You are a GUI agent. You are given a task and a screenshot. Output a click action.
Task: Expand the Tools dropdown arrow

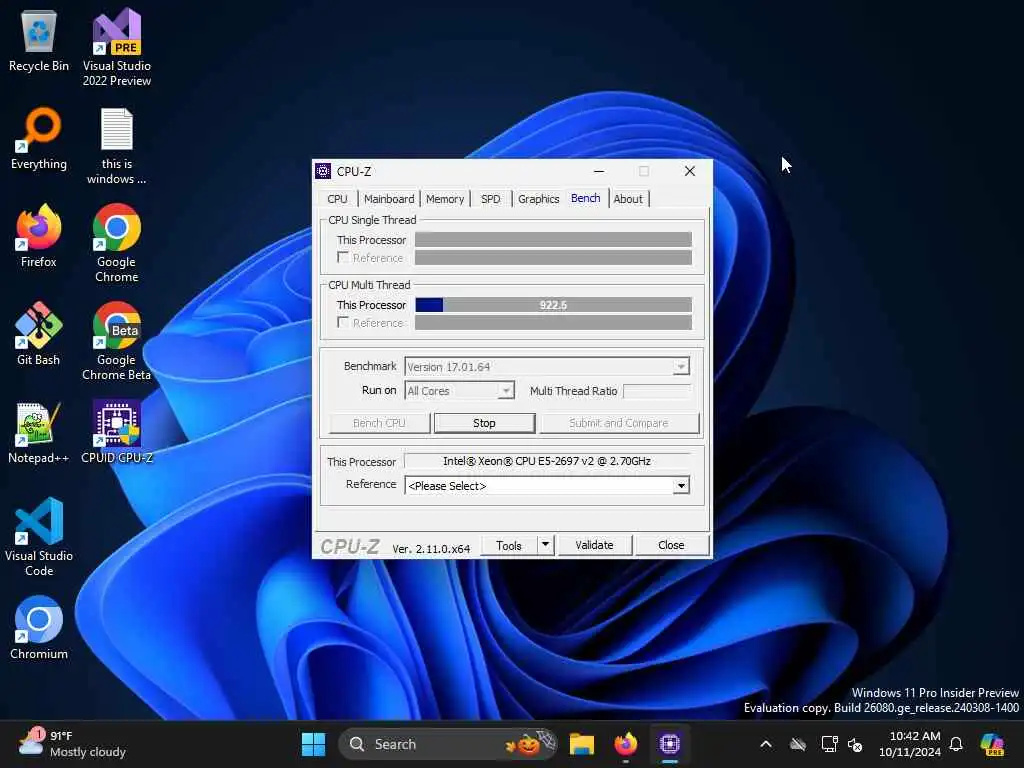click(545, 545)
